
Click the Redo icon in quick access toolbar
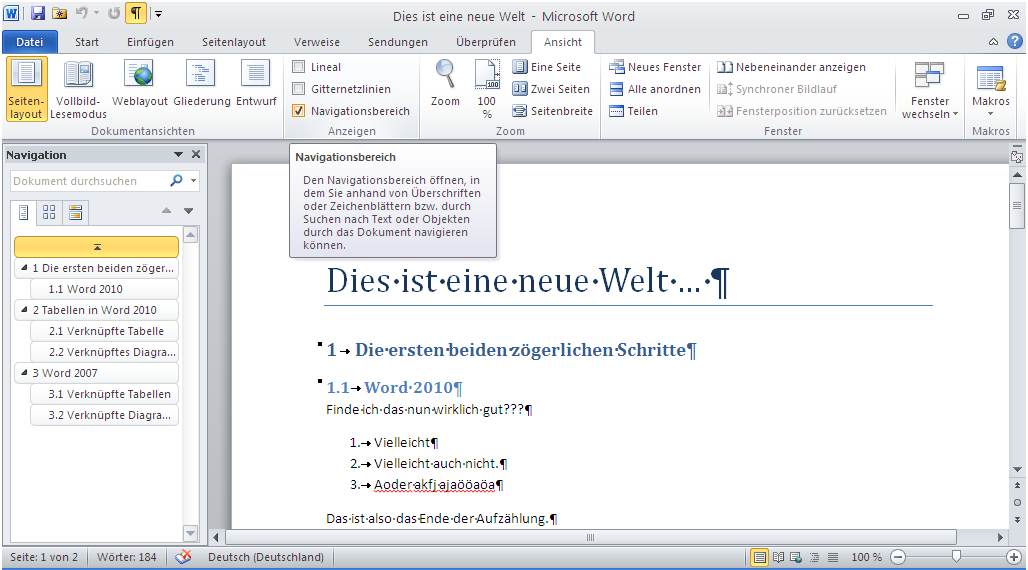pos(114,13)
